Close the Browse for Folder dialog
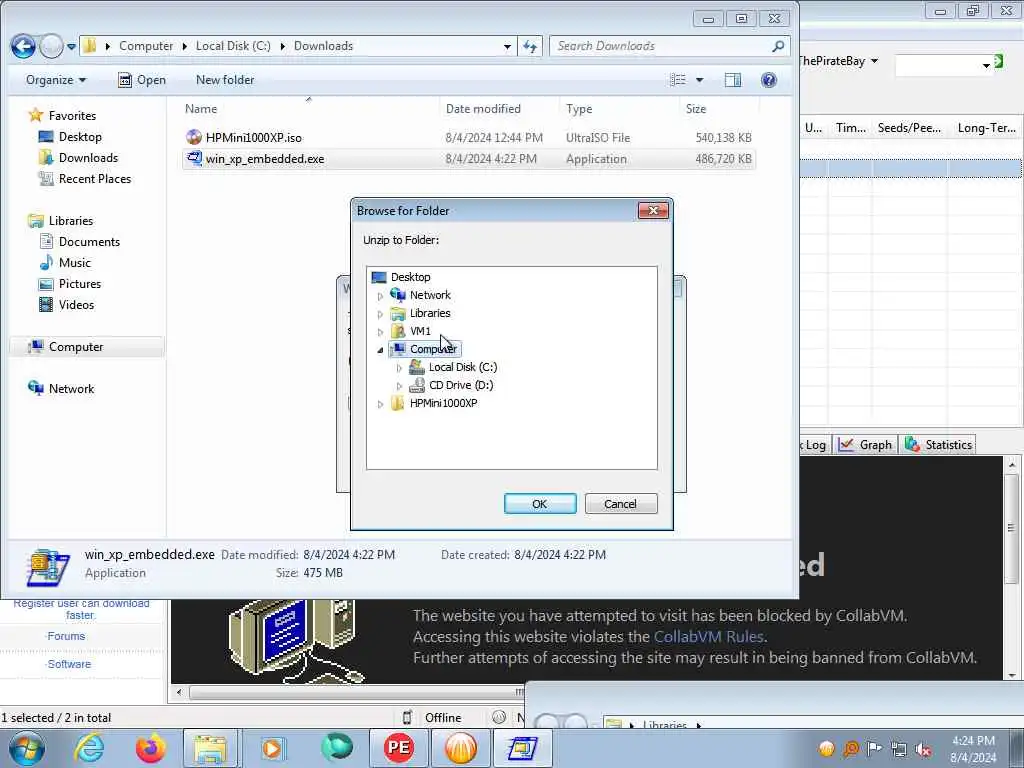Viewport: 1024px width, 768px height. click(653, 210)
